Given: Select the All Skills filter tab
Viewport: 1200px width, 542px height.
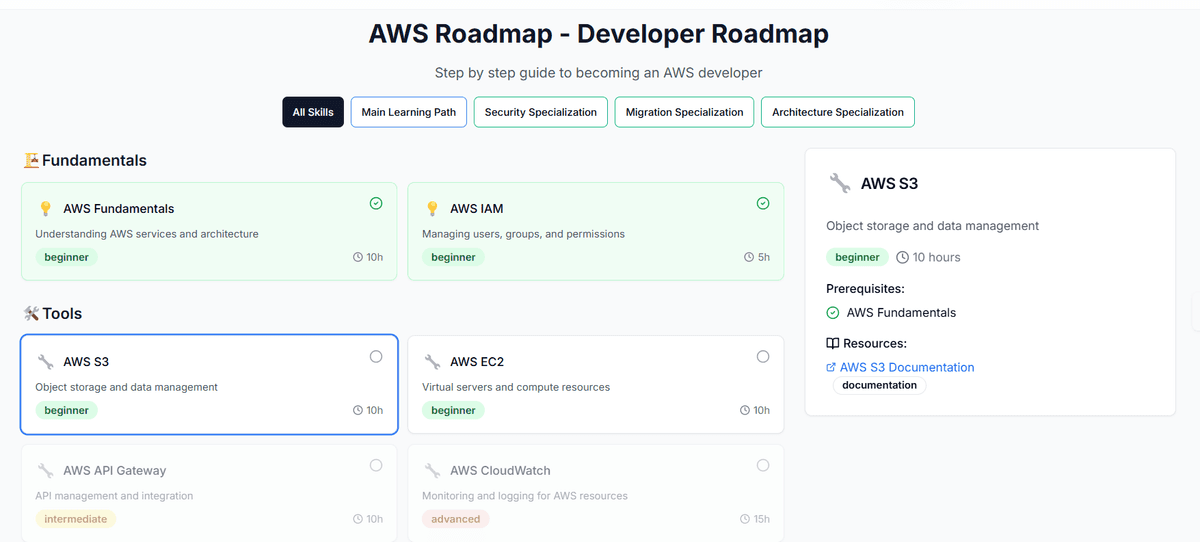Looking at the screenshot, I should pos(313,112).
